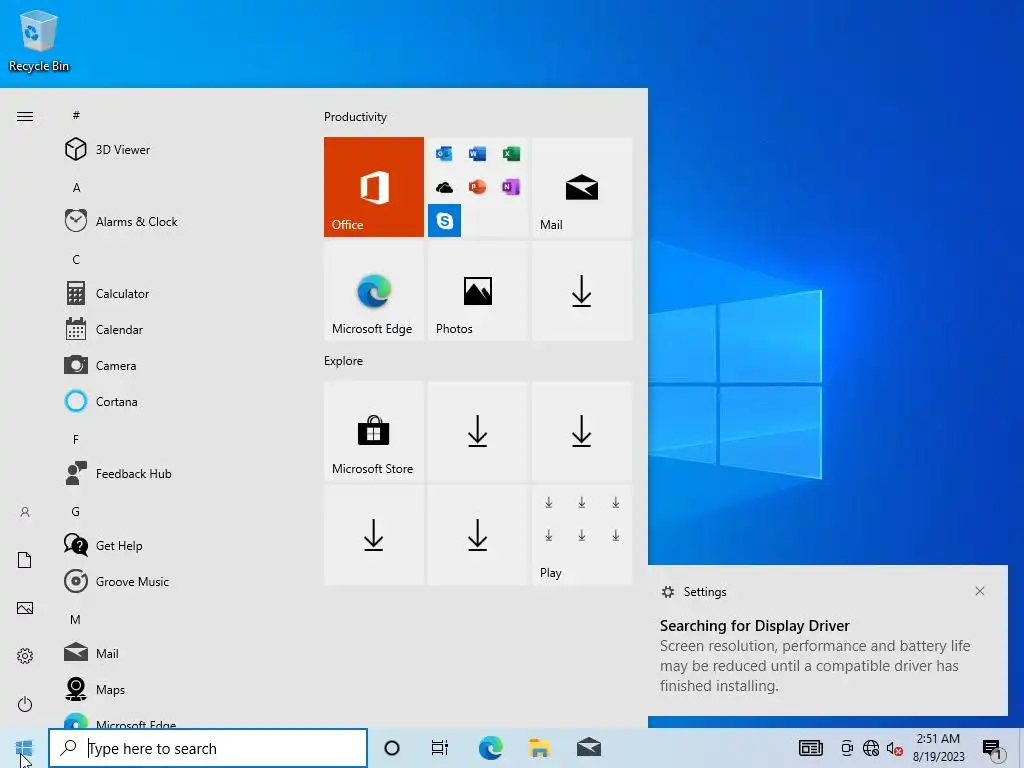
Task: Click the muted volume tray icon
Action: point(895,748)
